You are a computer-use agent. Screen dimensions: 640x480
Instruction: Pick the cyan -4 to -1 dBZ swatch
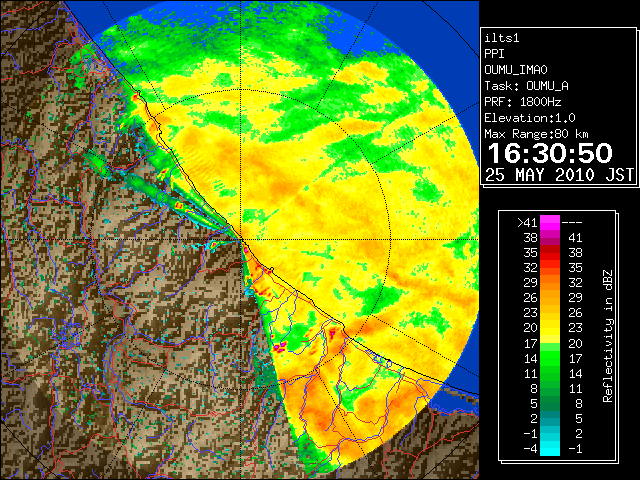point(550,449)
